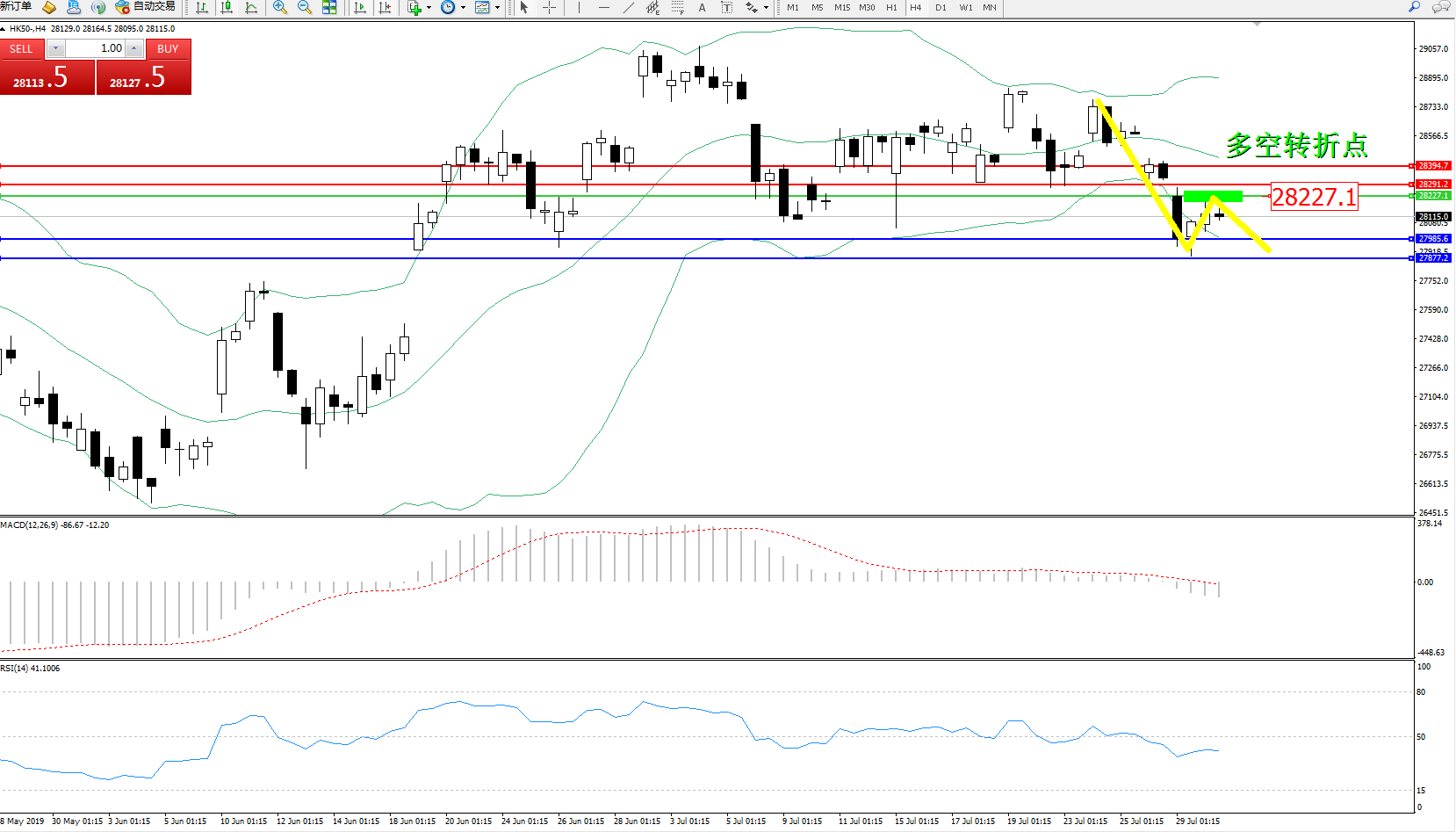Select the vertical line drawing tool
The width and height of the screenshot is (1456, 832).
(x=579, y=7)
